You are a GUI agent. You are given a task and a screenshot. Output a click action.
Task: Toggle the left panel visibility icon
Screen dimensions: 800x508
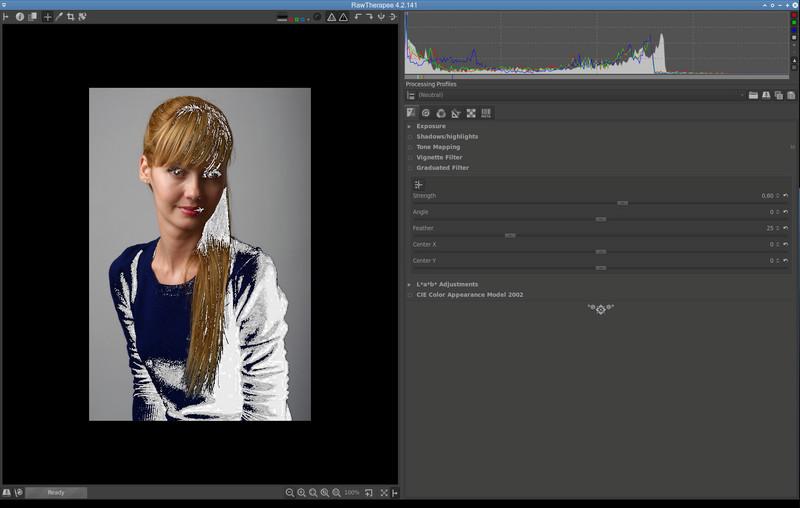[6, 17]
